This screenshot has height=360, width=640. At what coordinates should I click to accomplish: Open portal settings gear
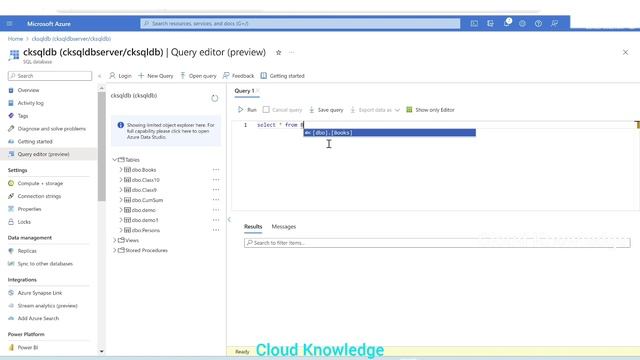point(522,24)
